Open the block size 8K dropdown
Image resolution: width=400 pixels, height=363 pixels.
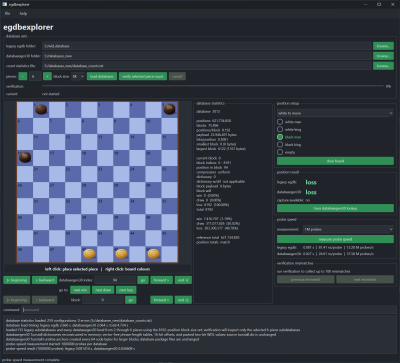[x=78, y=76]
